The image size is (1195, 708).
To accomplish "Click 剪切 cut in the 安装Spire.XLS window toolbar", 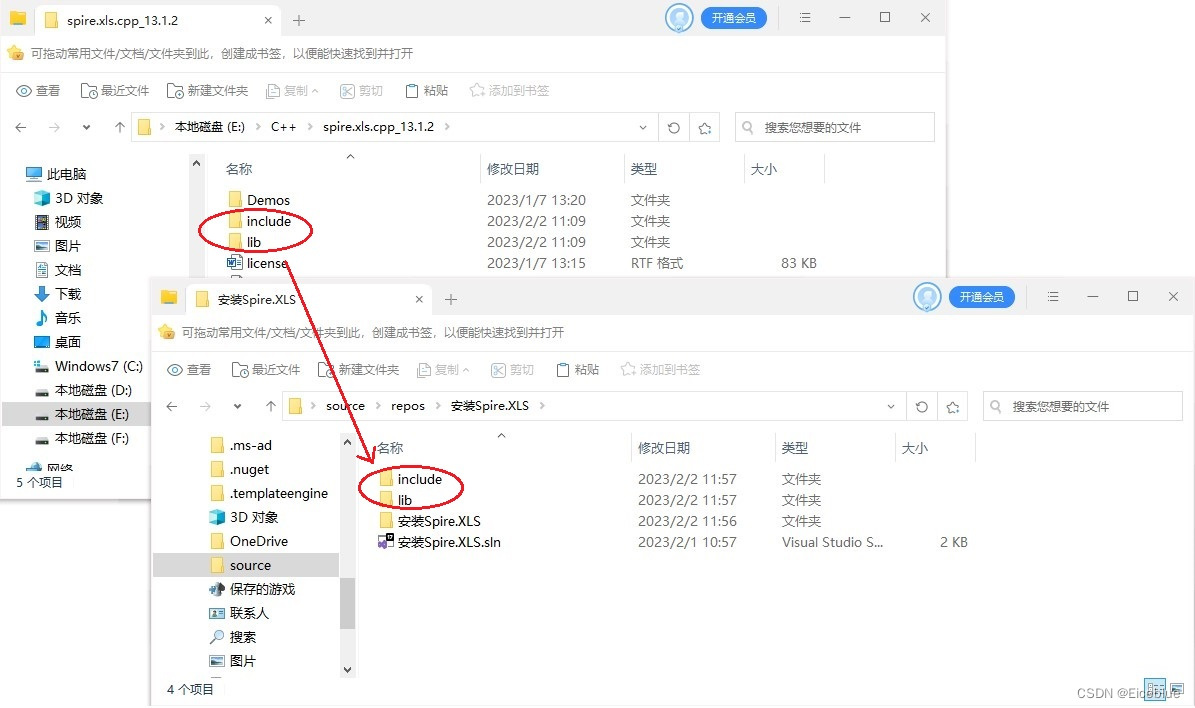I will (x=512, y=370).
